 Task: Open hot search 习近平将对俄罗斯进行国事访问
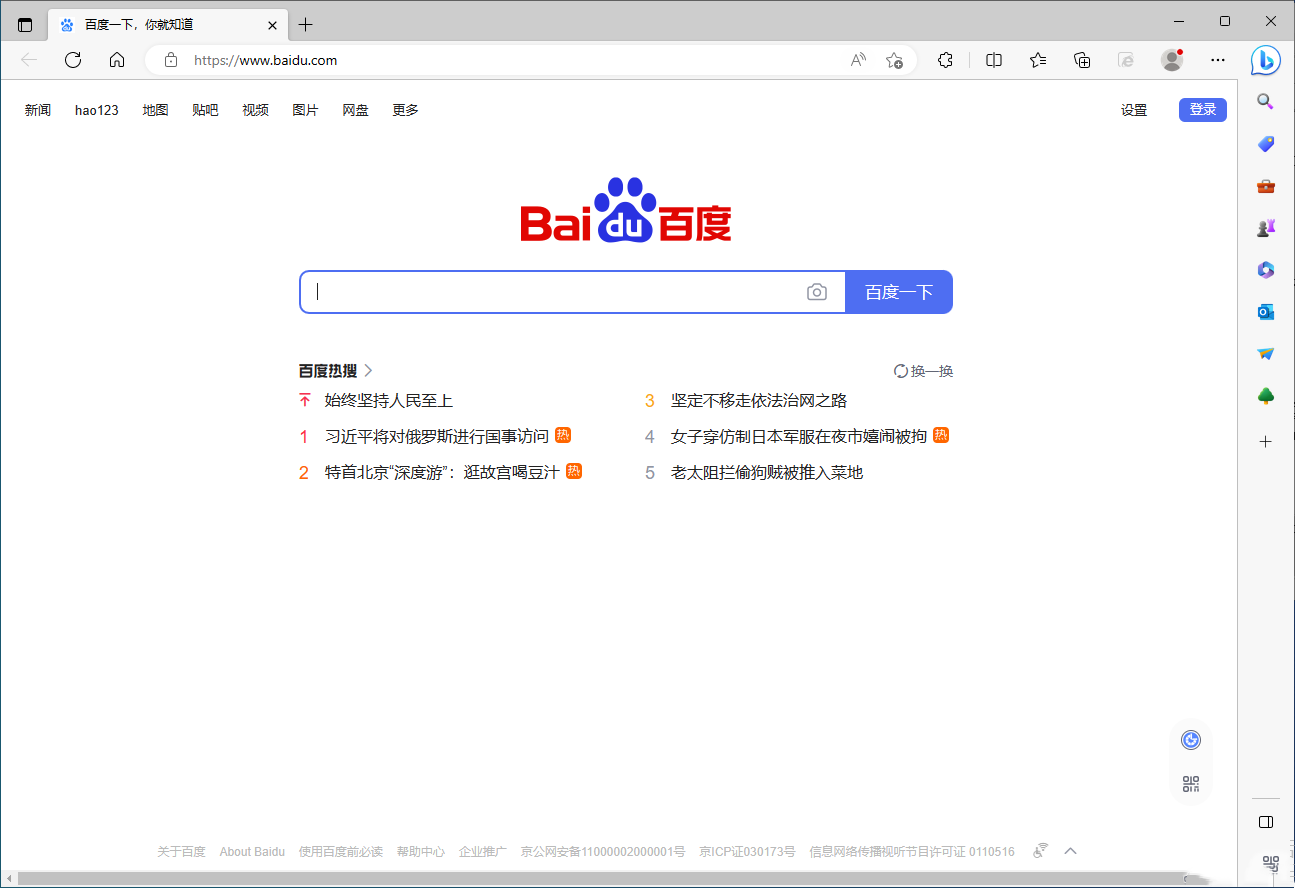coord(437,436)
